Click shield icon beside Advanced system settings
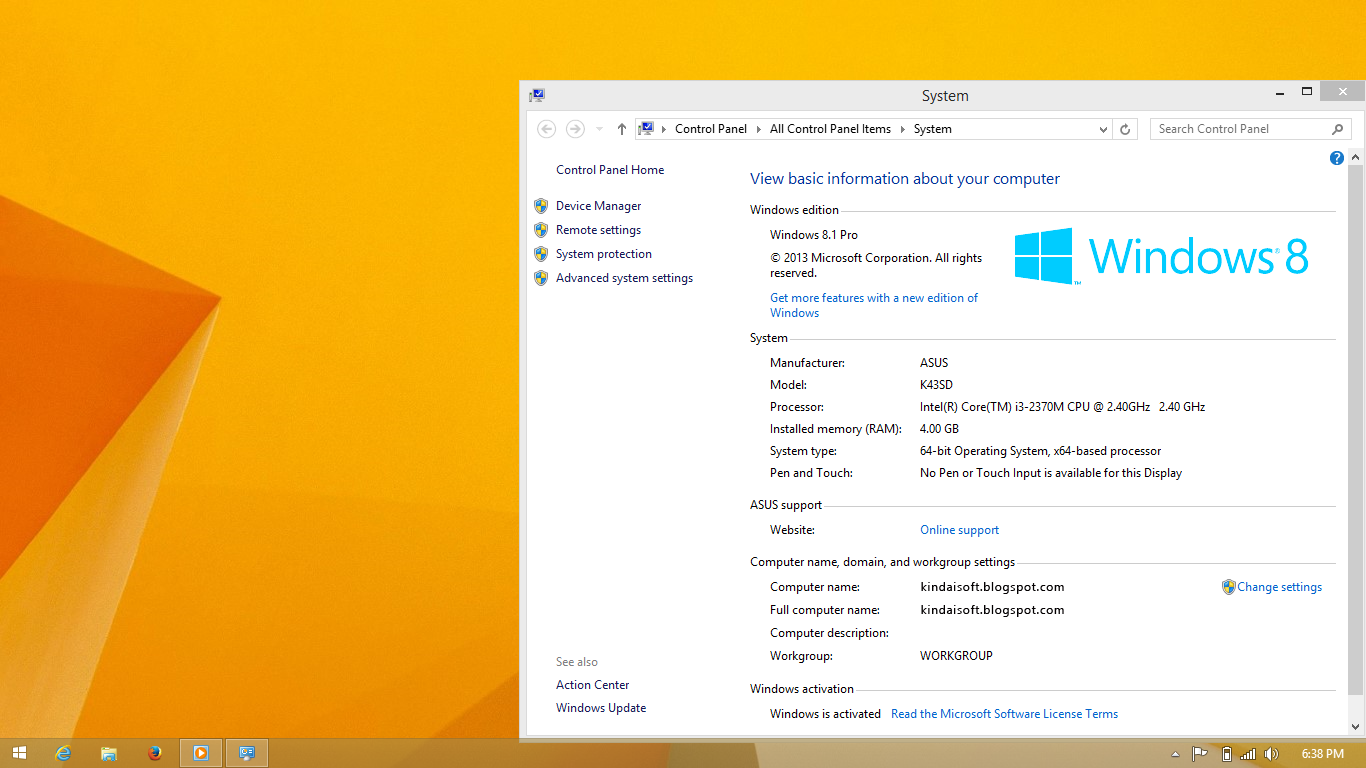Image resolution: width=1366 pixels, height=768 pixels. point(541,278)
